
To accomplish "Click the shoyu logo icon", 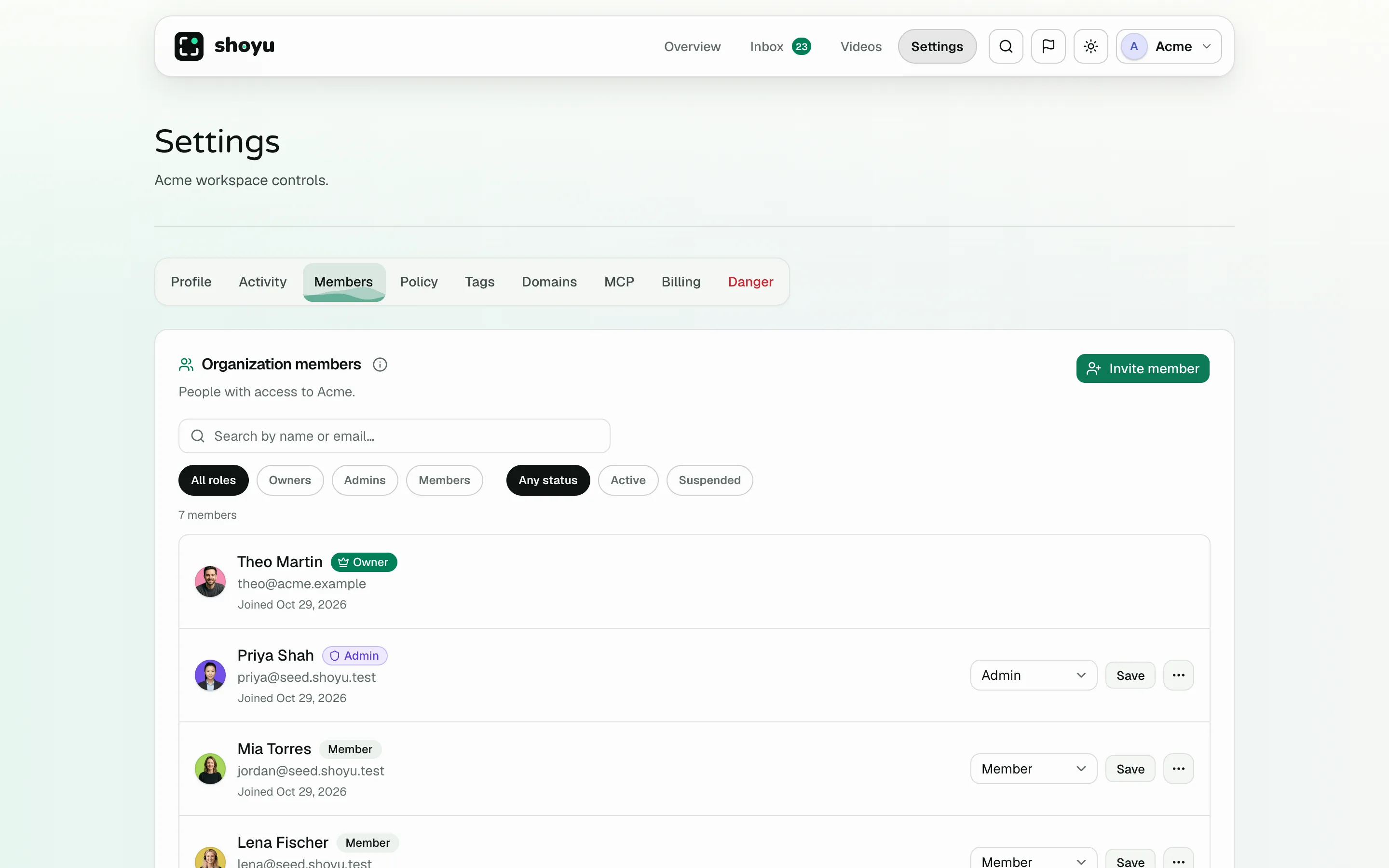I will tap(189, 46).
